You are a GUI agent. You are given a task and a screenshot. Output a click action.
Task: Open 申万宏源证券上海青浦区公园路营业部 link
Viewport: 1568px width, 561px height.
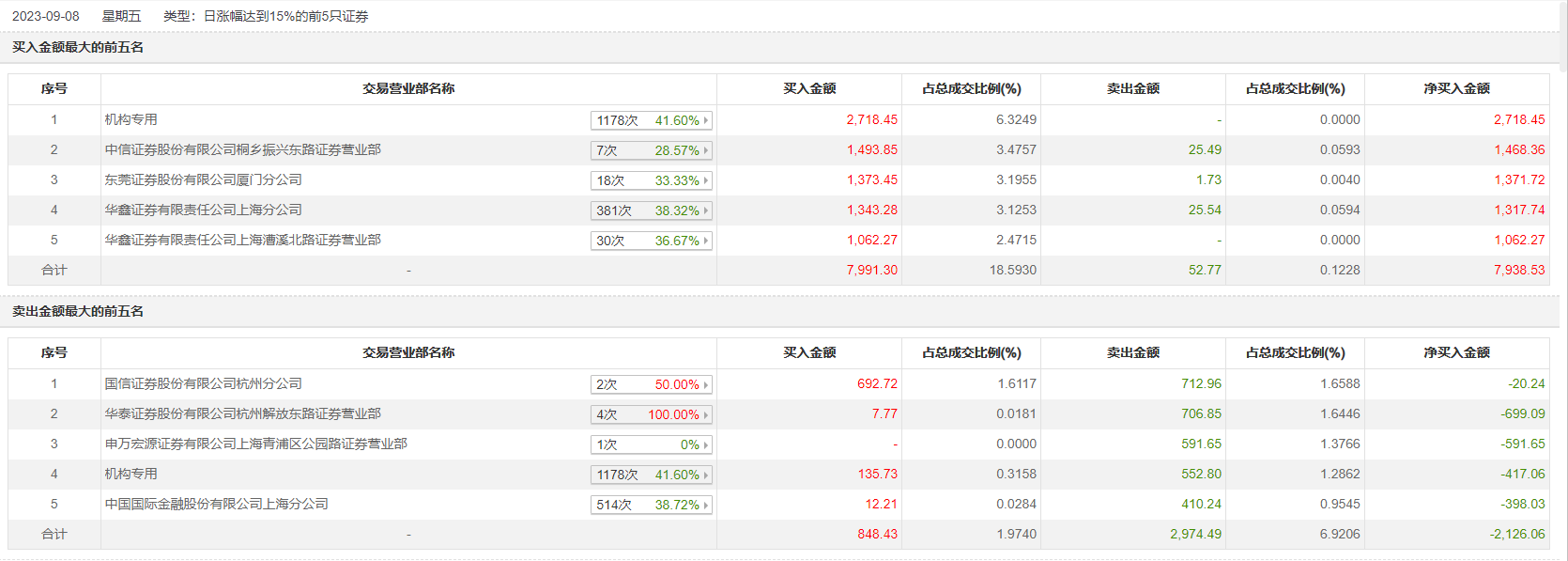(x=256, y=444)
